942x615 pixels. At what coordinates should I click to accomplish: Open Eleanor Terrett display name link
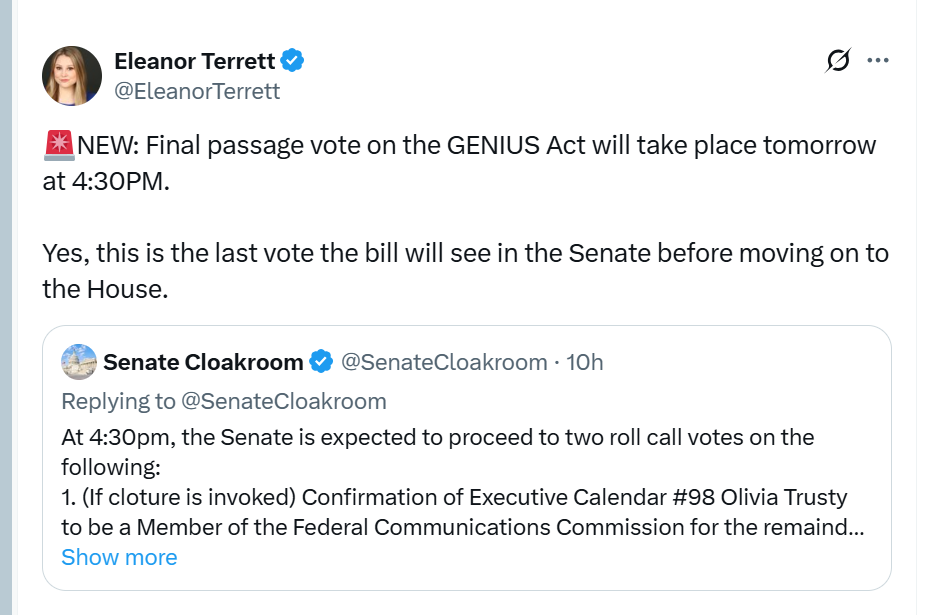click(194, 61)
